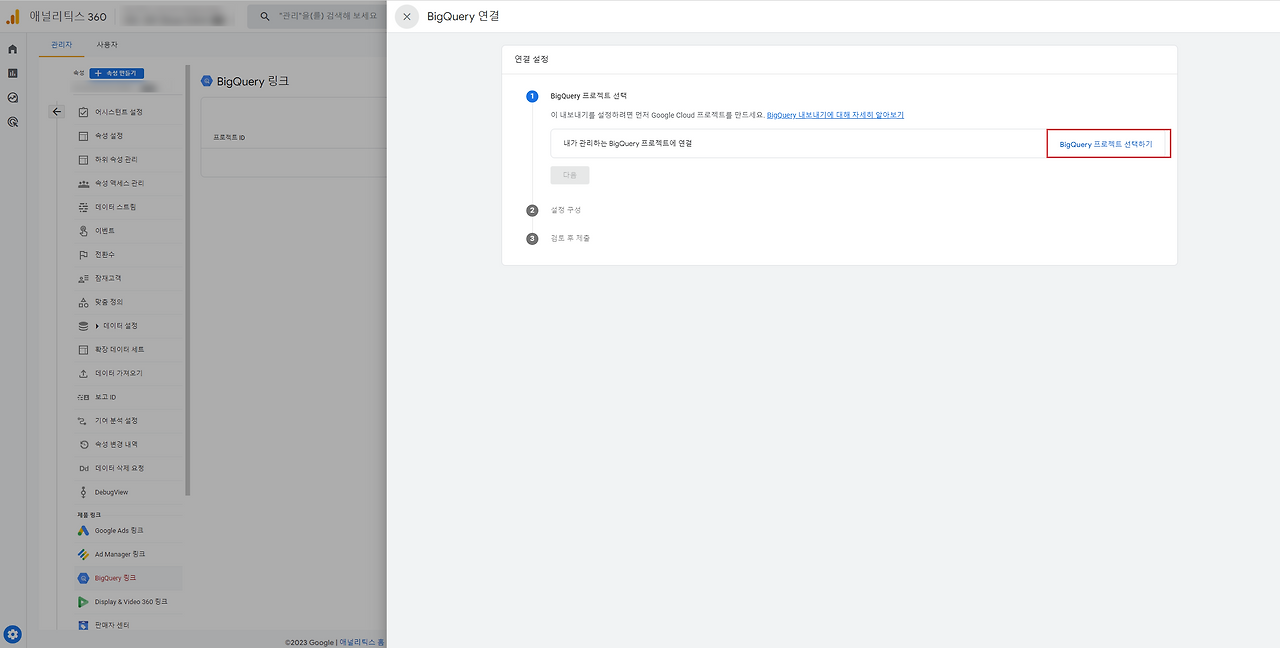Open 속성 변경 내역 history icon
The width and height of the screenshot is (1280, 648).
[84, 444]
